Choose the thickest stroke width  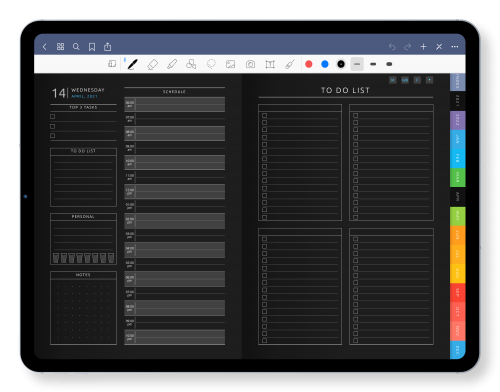coord(389,64)
